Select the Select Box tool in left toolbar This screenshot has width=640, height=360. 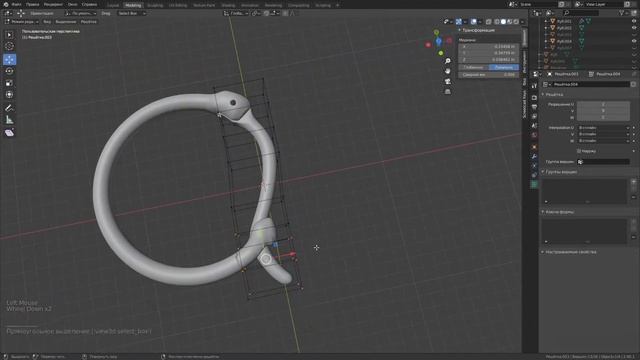pos(9,35)
